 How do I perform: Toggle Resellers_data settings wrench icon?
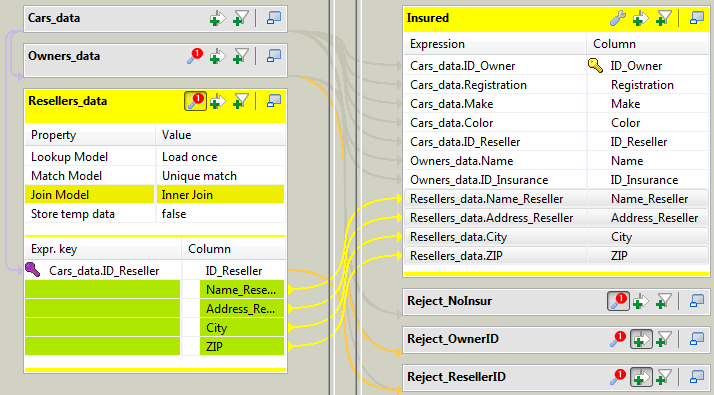(195, 101)
